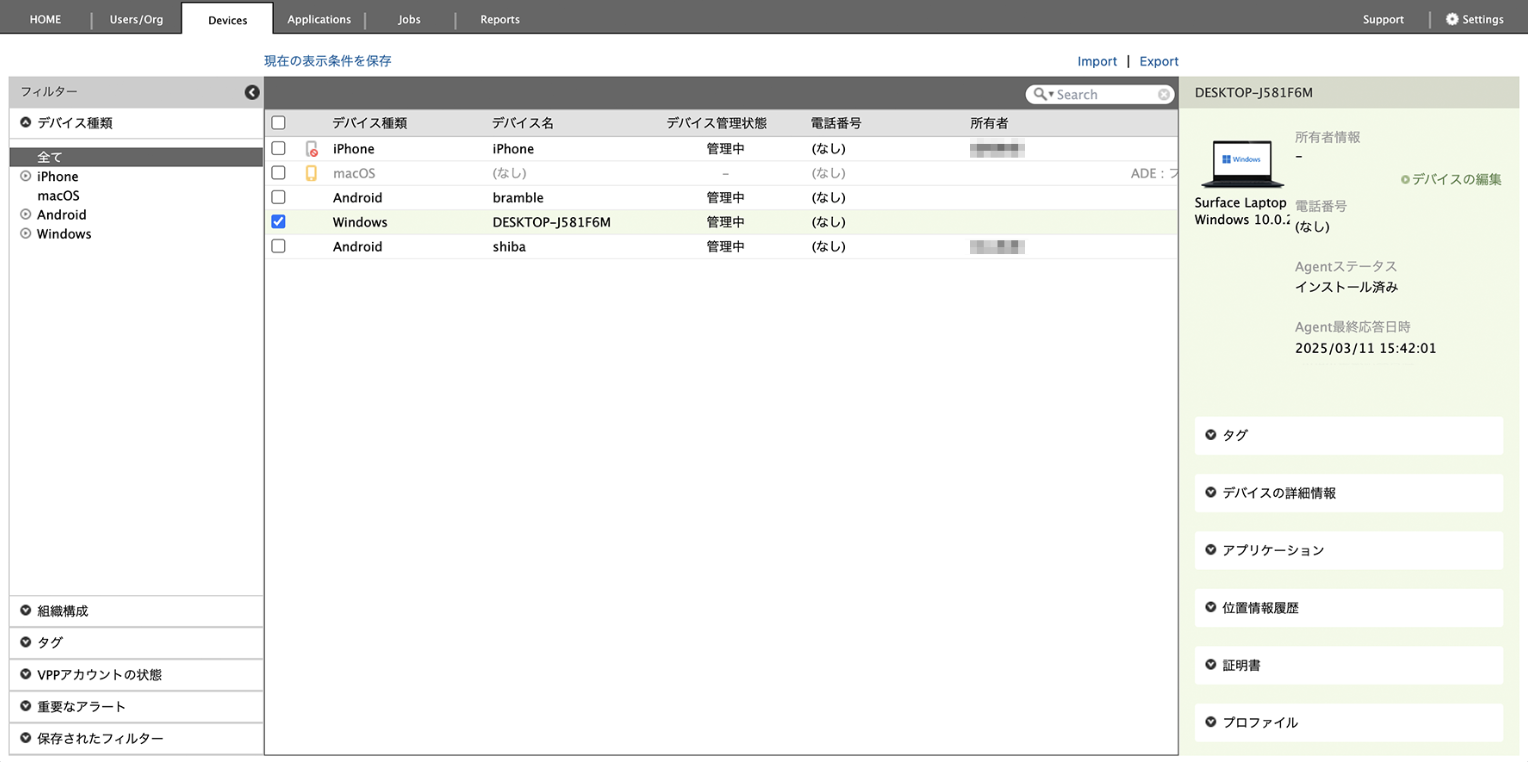Screen dimensions: 1528x762
Task: Click the Export link
Action: 1159,61
